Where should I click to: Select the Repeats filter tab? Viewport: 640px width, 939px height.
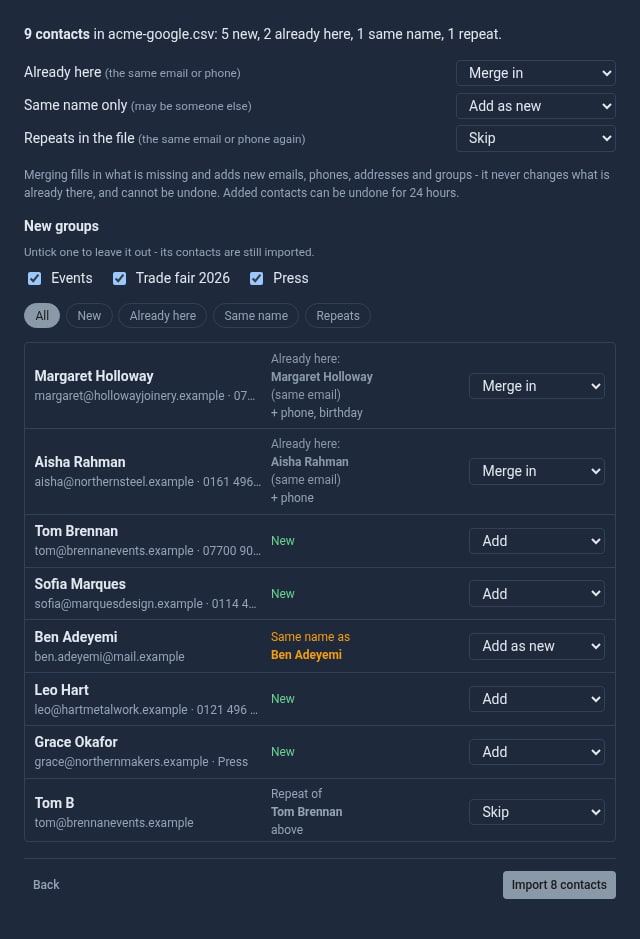[x=338, y=316]
